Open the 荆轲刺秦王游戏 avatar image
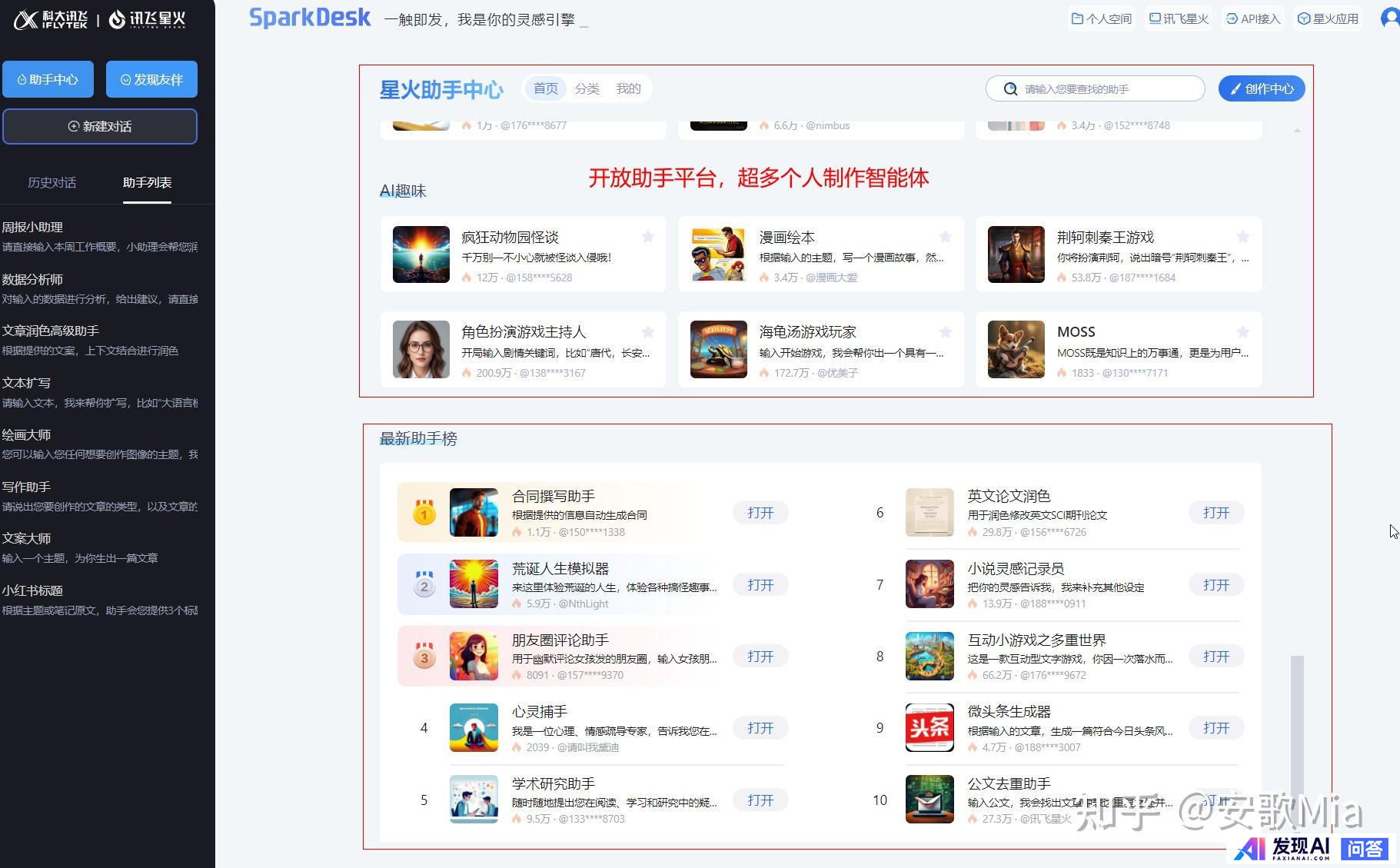Screen dimensions: 1400x868 pos(1016,254)
